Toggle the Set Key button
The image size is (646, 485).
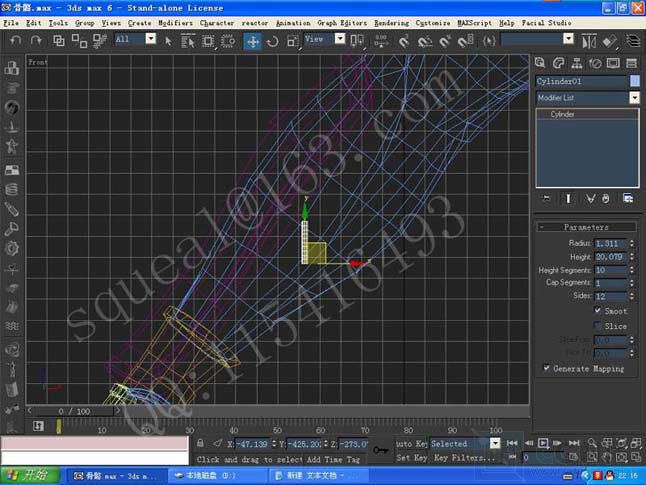pos(411,458)
